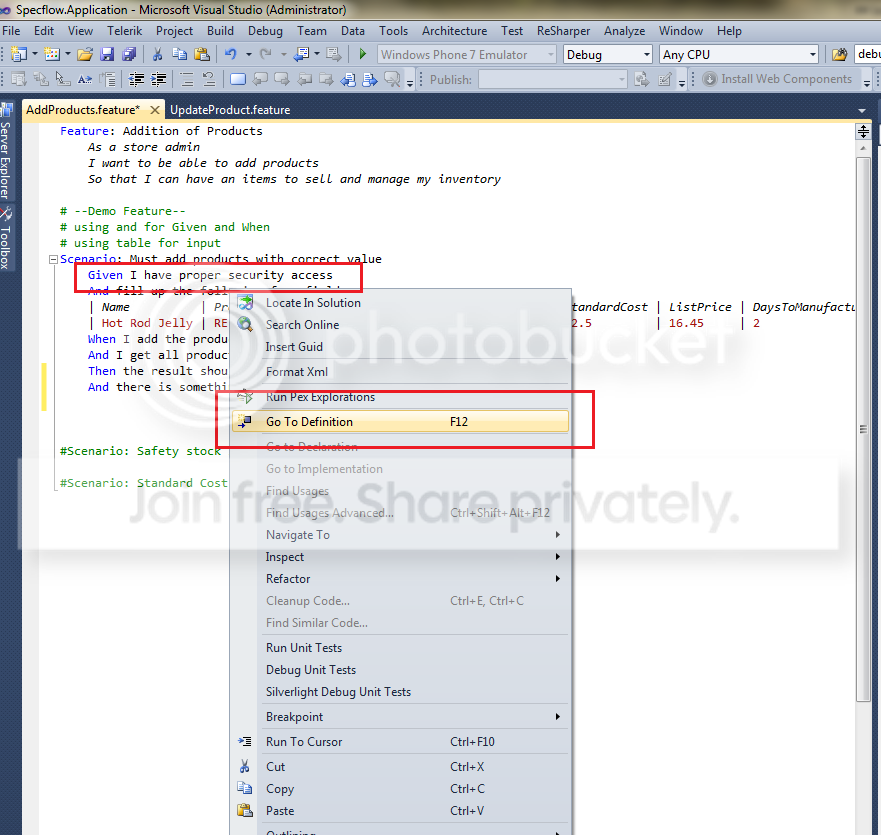Click the Decrease Indent toolbar icon
This screenshot has width=881, height=835.
[137, 79]
